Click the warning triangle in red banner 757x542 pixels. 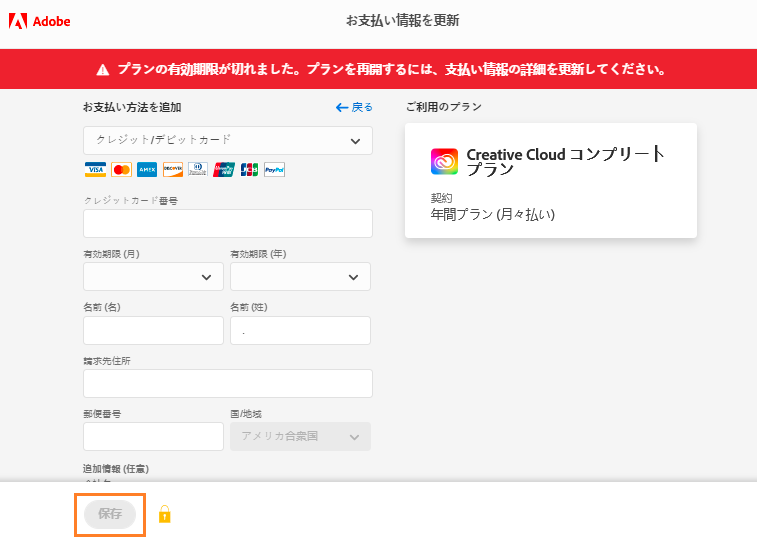click(102, 70)
